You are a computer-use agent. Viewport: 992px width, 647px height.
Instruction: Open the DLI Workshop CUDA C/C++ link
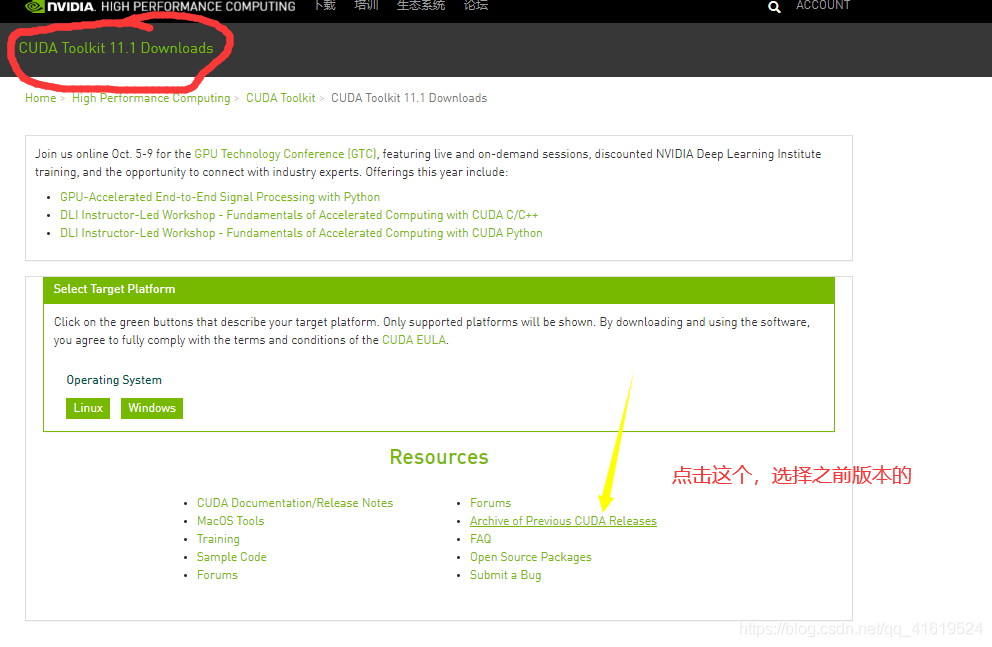coord(299,215)
